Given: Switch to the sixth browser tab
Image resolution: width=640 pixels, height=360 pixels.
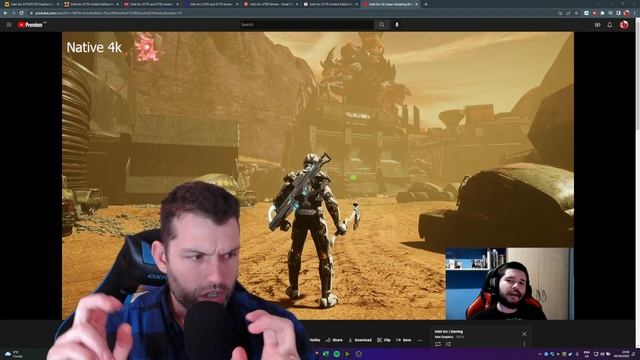Looking at the screenshot, I should 330,4.
